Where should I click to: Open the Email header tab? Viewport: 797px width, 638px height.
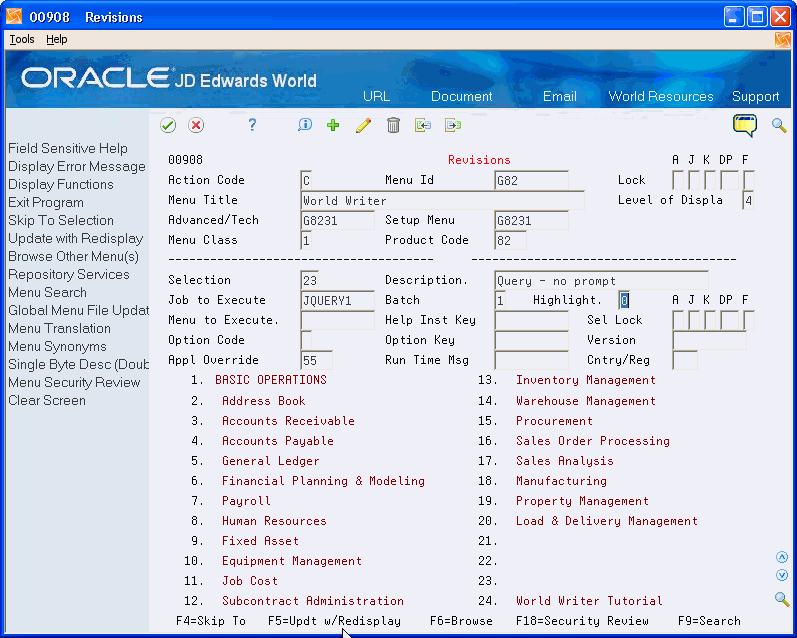[560, 97]
